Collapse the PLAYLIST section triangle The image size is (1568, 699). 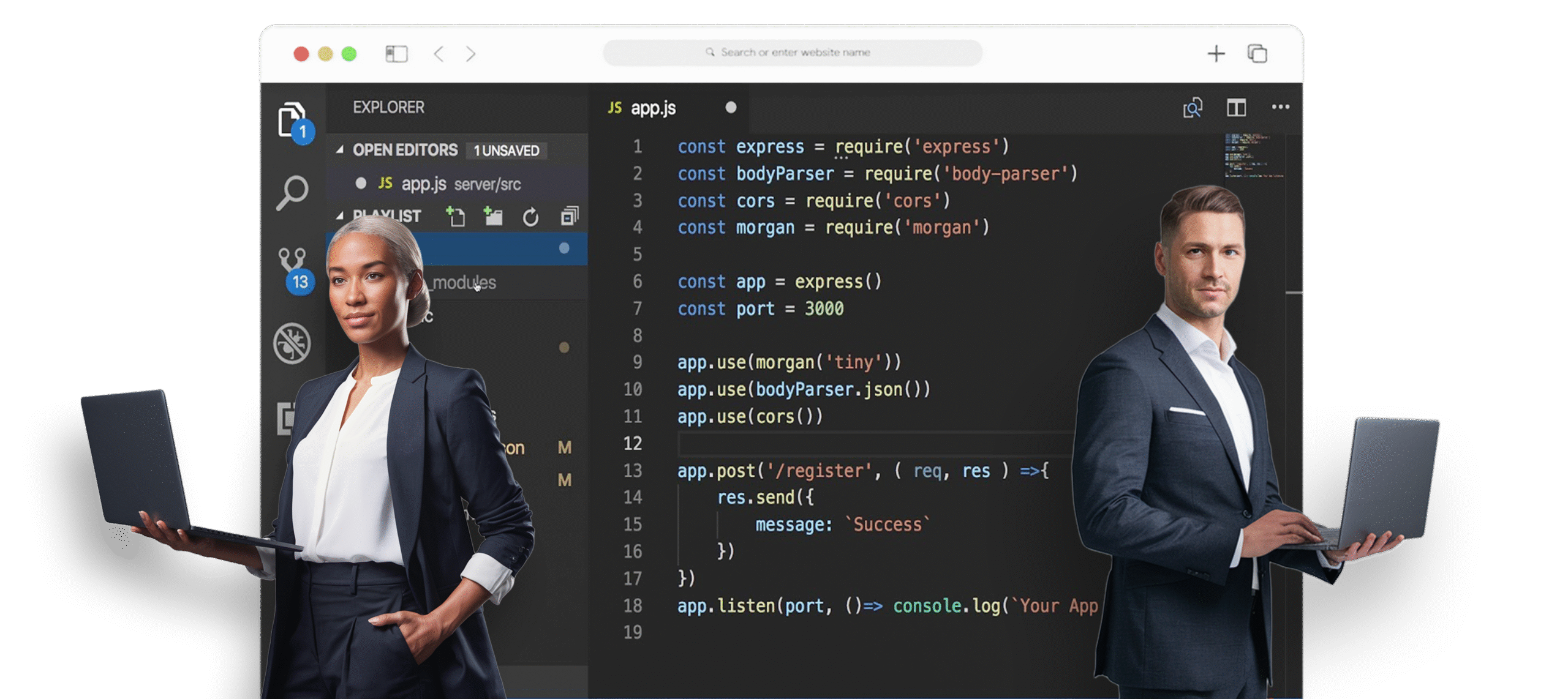point(340,216)
